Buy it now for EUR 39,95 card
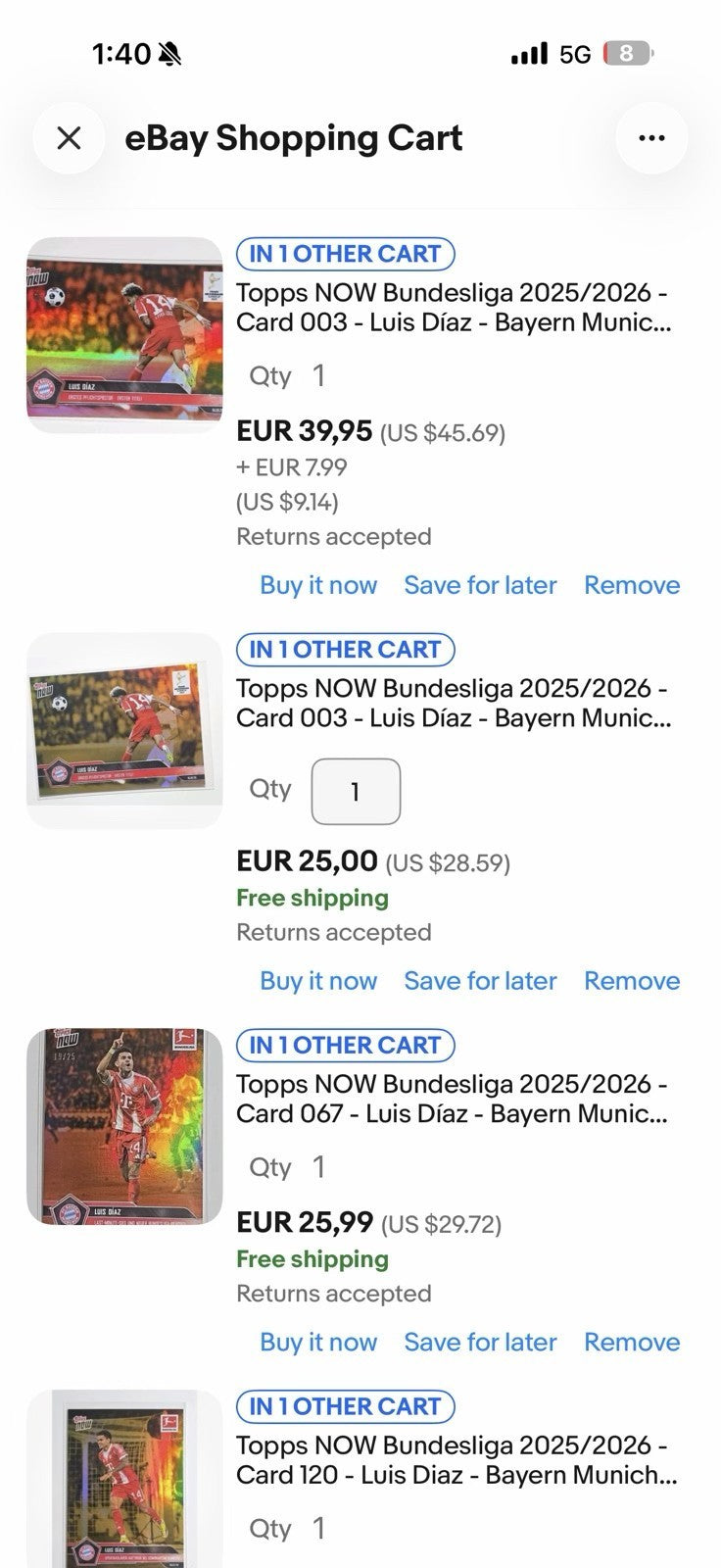The height and width of the screenshot is (1568, 721). 318,585
